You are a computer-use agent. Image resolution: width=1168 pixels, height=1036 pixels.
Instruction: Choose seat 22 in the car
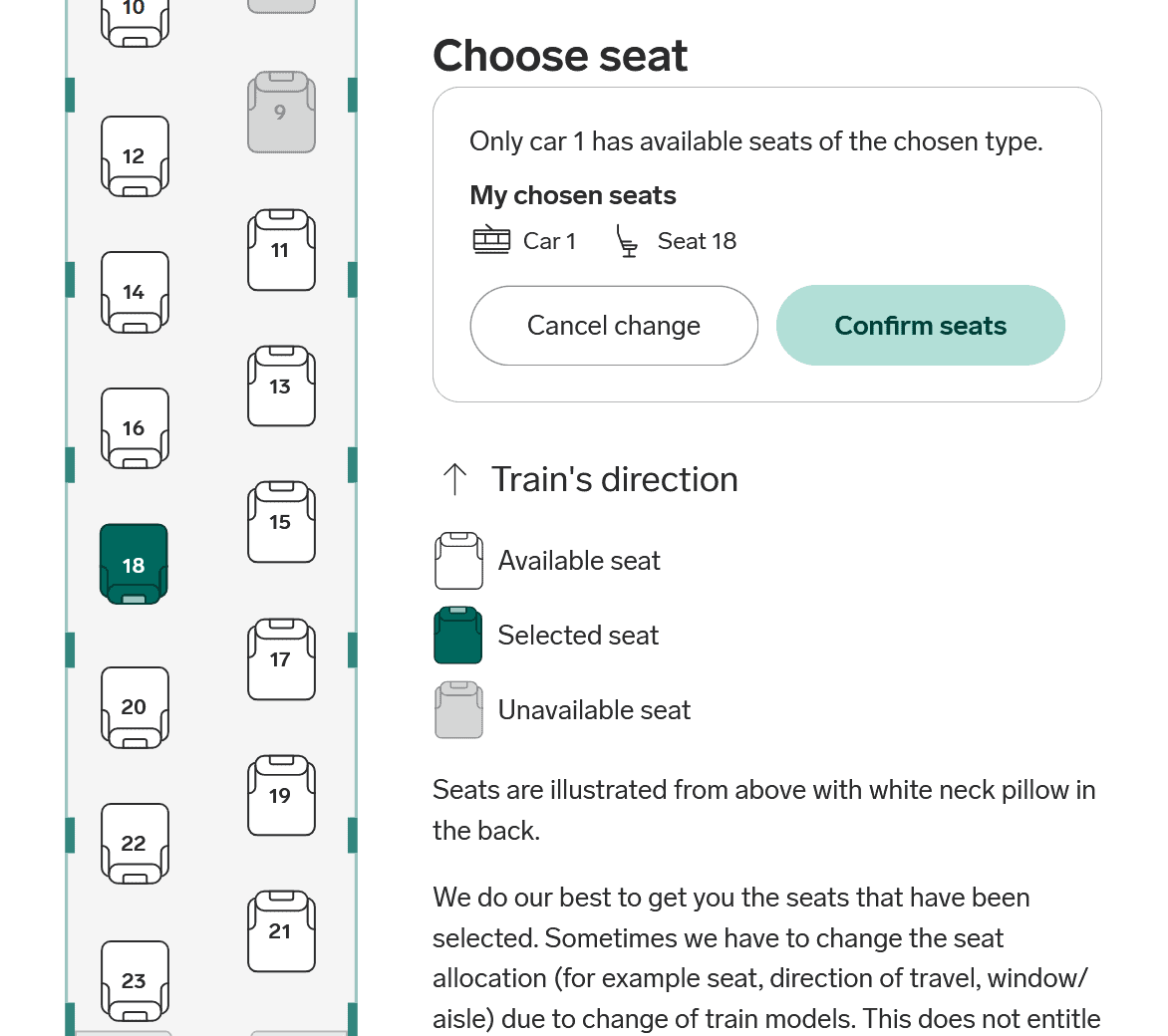(135, 844)
